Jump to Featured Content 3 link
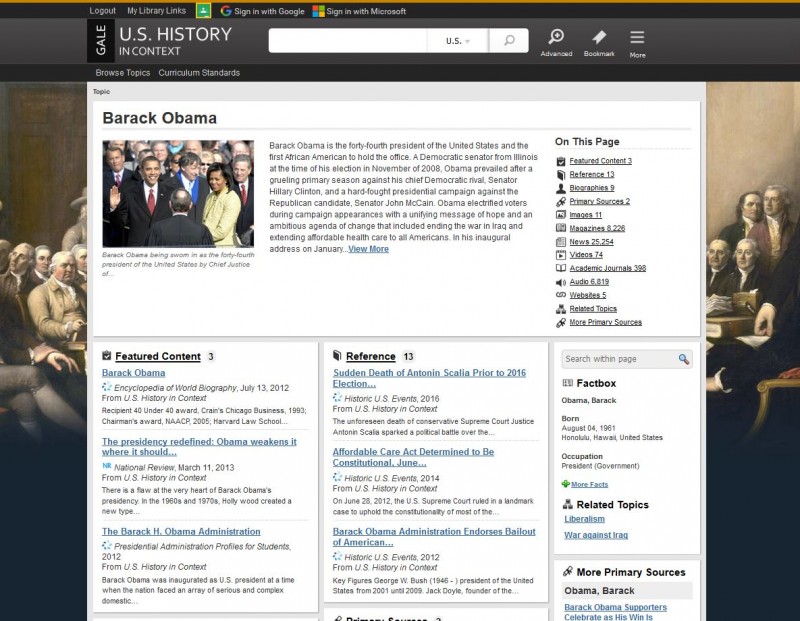This screenshot has height=621, width=800. (x=601, y=161)
